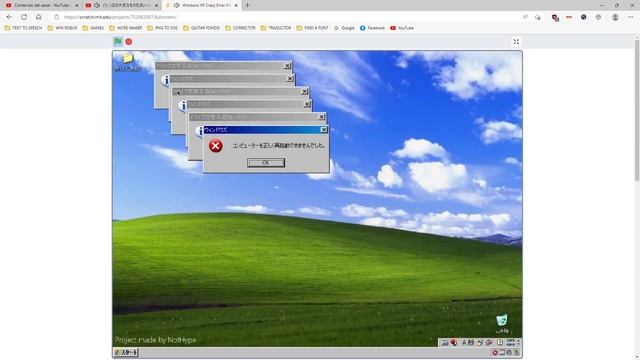Reload the page with the refresh icon

pyautogui.click(x=24, y=17)
